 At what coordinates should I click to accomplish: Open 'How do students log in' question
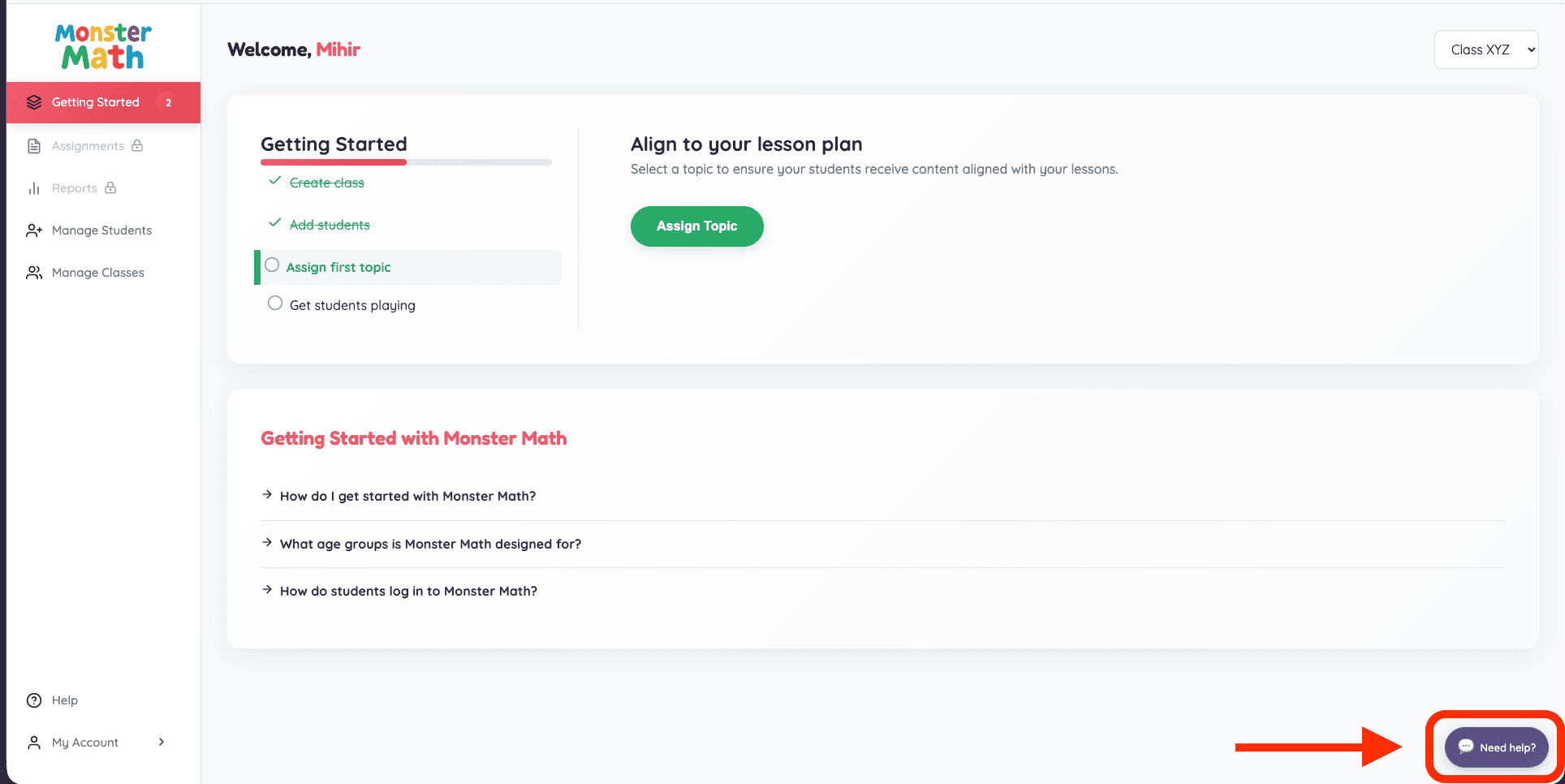pos(408,591)
